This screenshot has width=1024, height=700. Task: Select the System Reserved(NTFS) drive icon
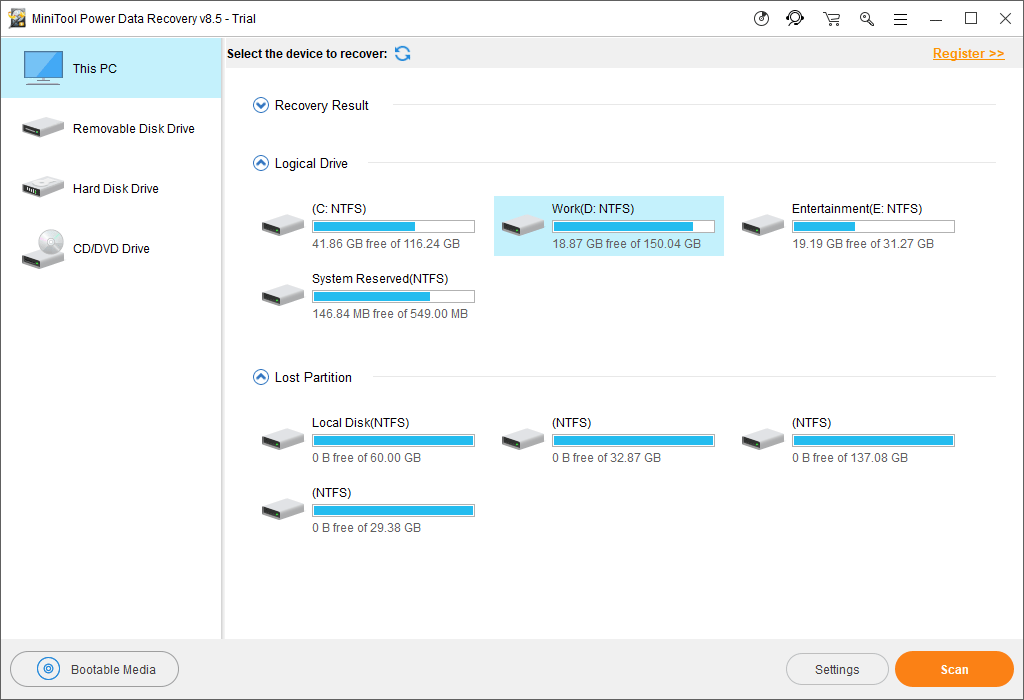point(283,295)
